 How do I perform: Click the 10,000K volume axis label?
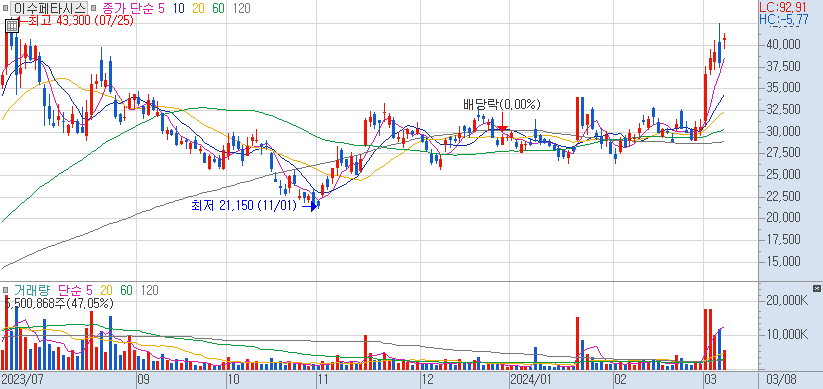(787, 334)
